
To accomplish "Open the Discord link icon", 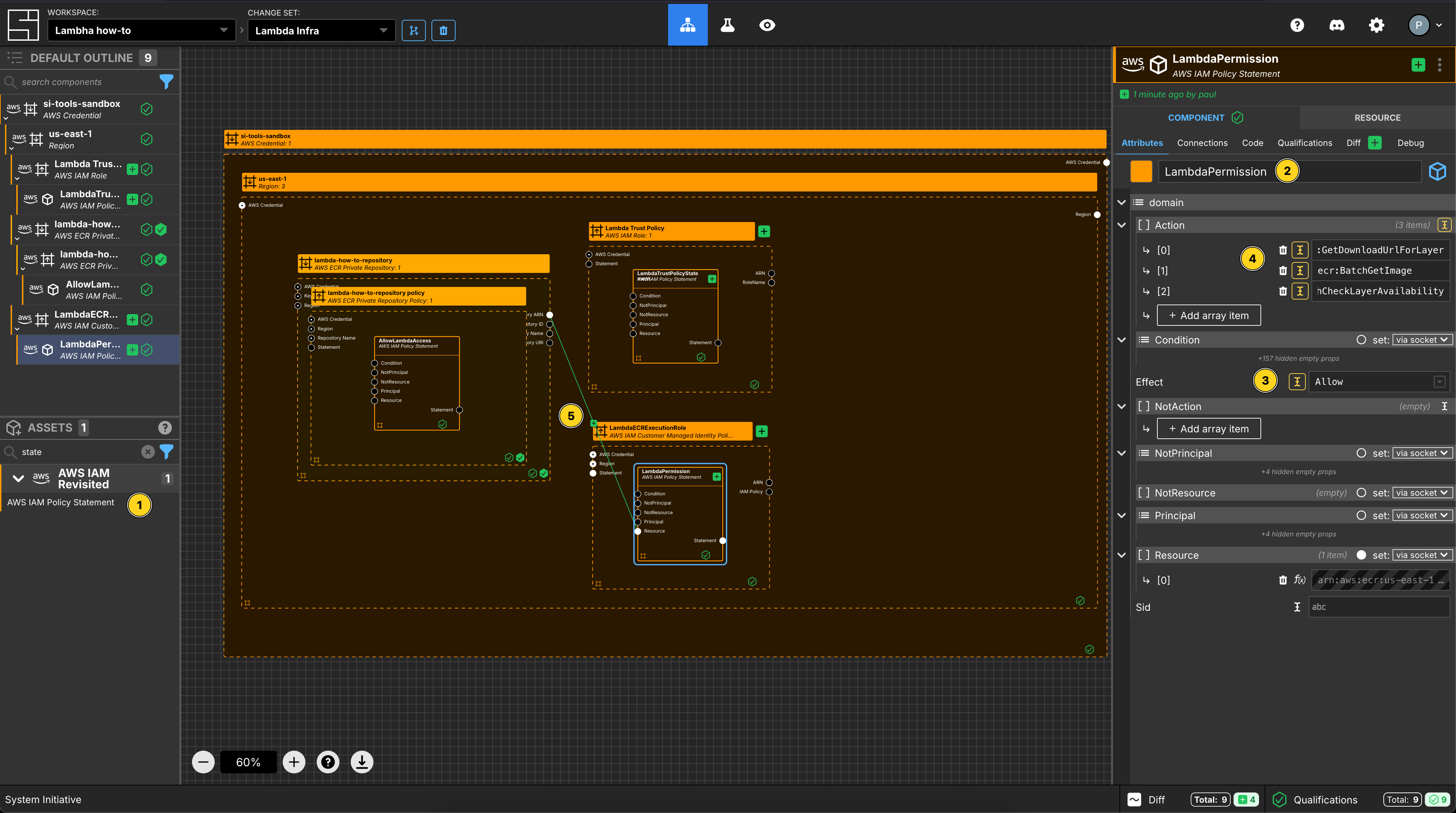I will click(x=1337, y=25).
